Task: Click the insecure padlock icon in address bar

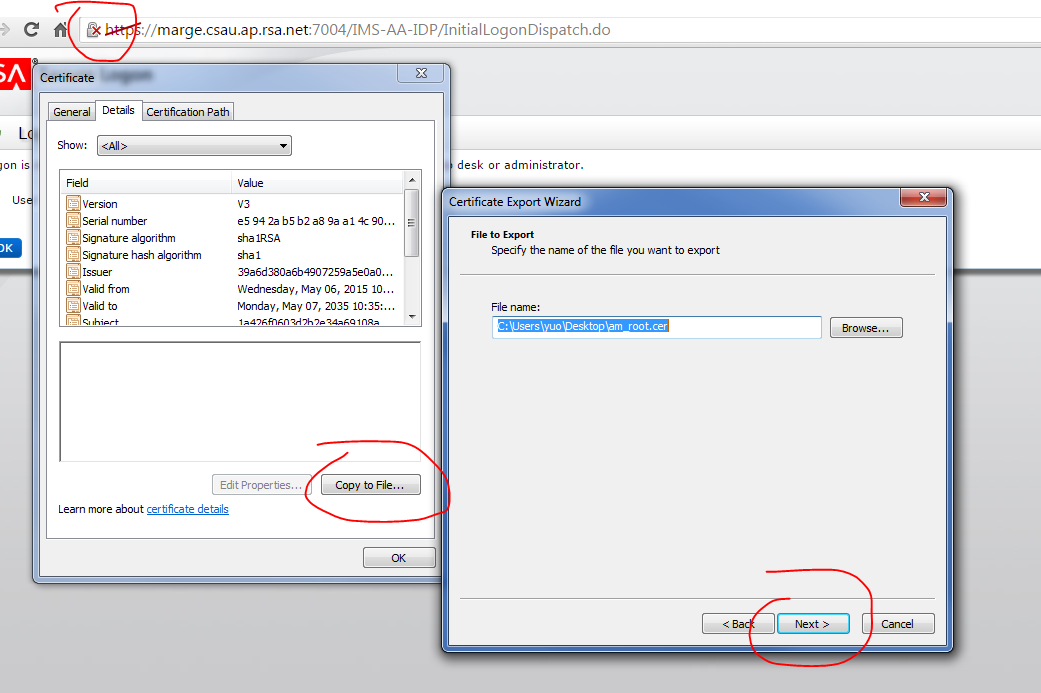Action: (x=93, y=30)
